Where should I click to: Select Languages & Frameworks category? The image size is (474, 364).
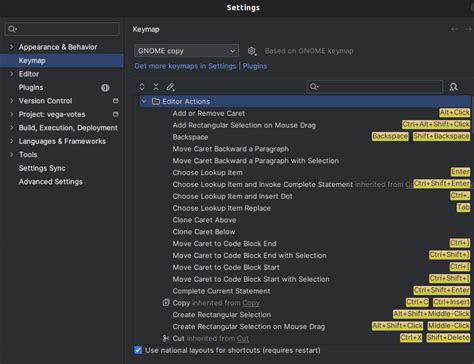[x=62, y=141]
